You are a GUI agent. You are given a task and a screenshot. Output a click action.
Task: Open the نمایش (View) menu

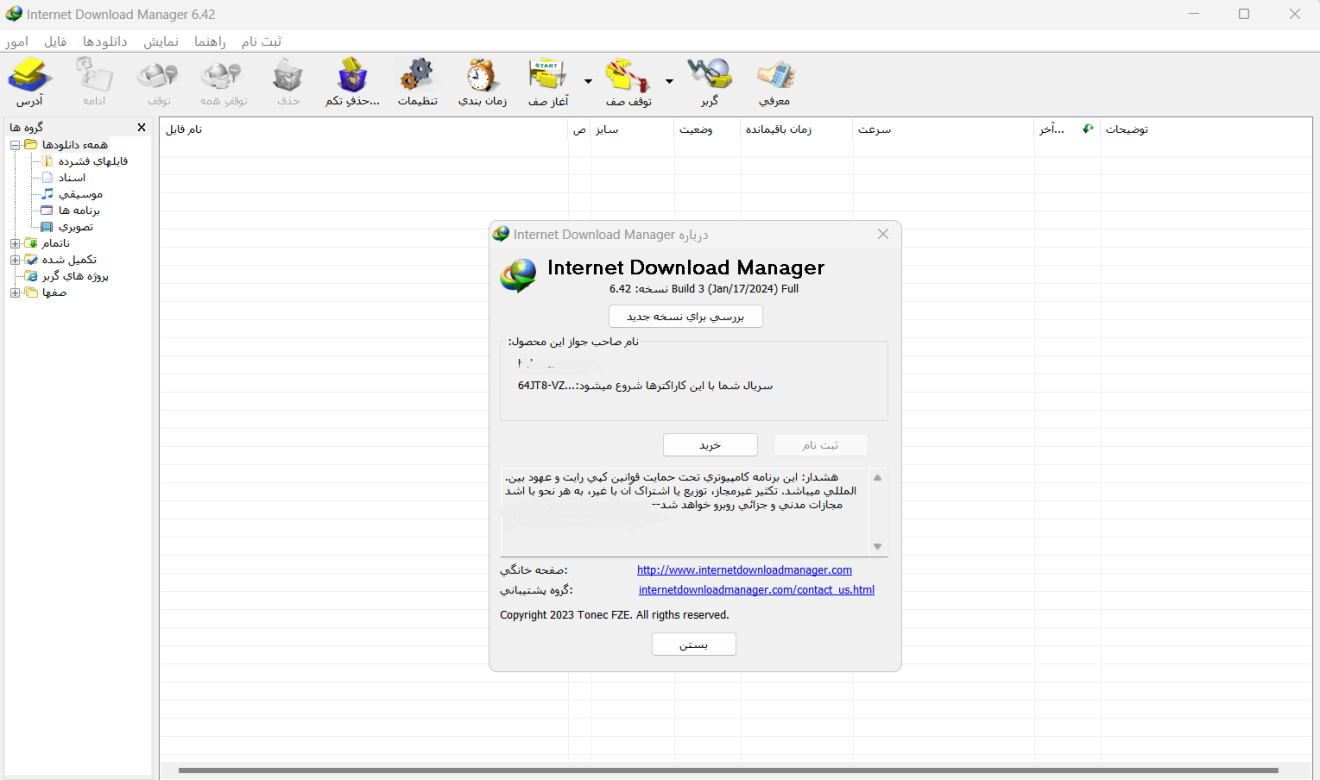tap(161, 41)
